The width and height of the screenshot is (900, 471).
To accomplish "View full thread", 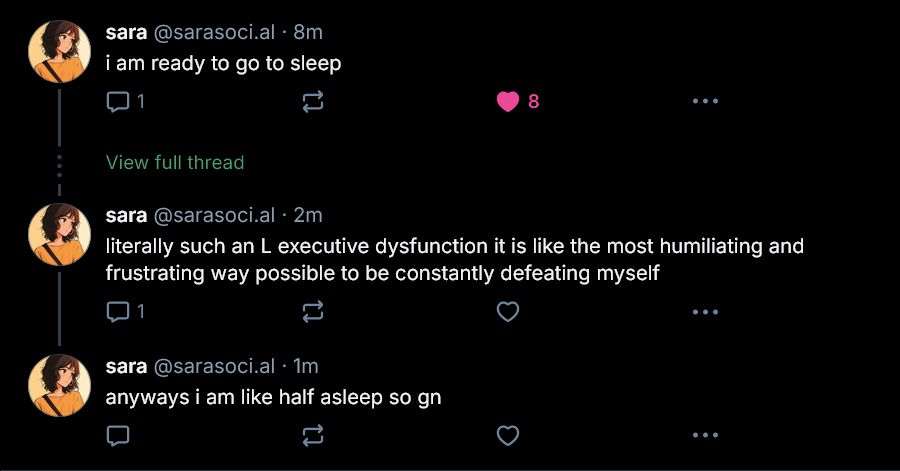I will pyautogui.click(x=175, y=162).
